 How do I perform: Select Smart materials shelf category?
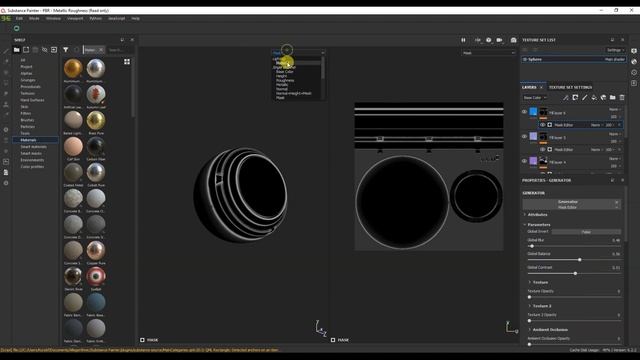coord(33,147)
